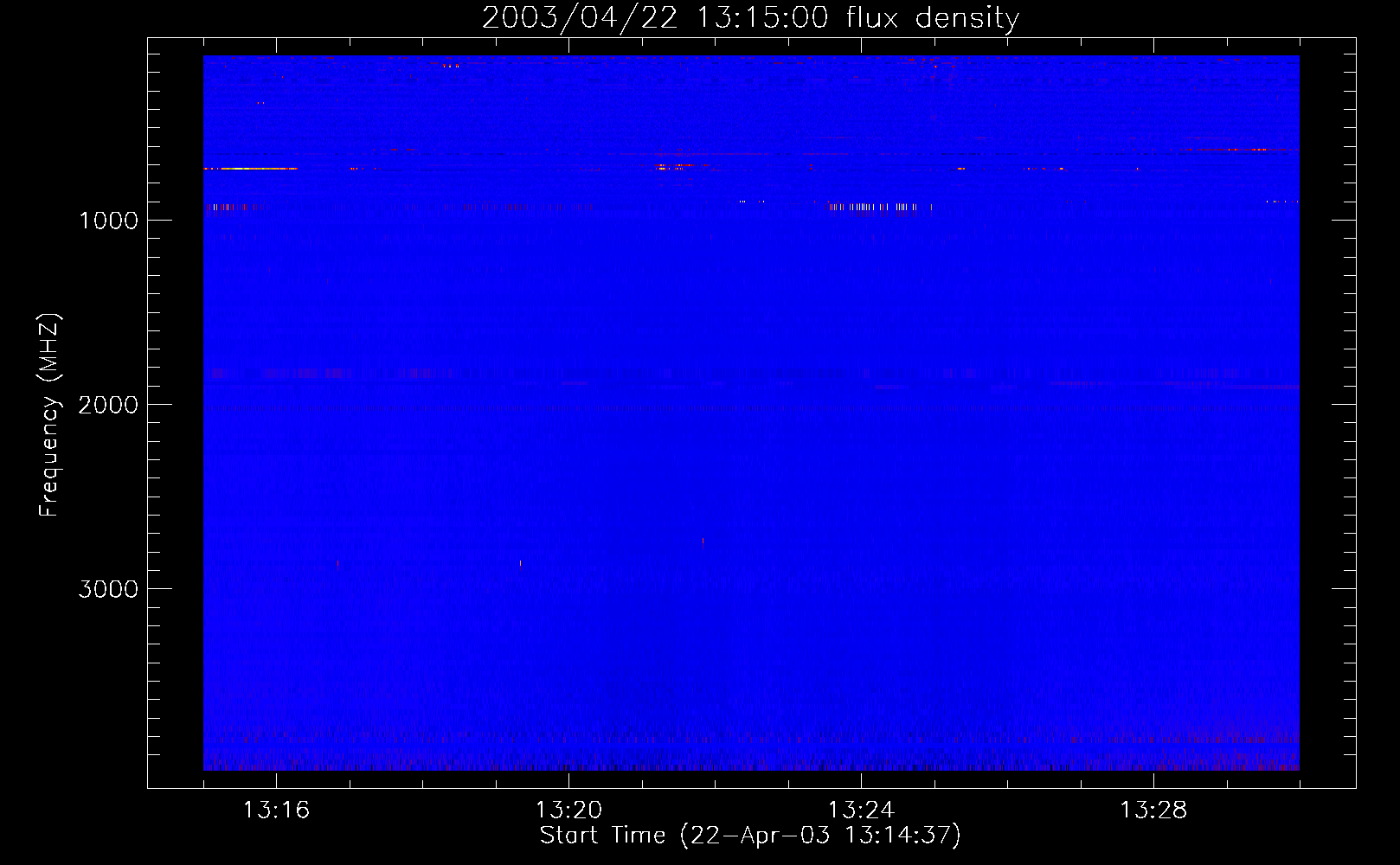The image size is (1400, 865).
Task: Click the 'Frequency (MHZ)' axis label
Action: coord(48,415)
